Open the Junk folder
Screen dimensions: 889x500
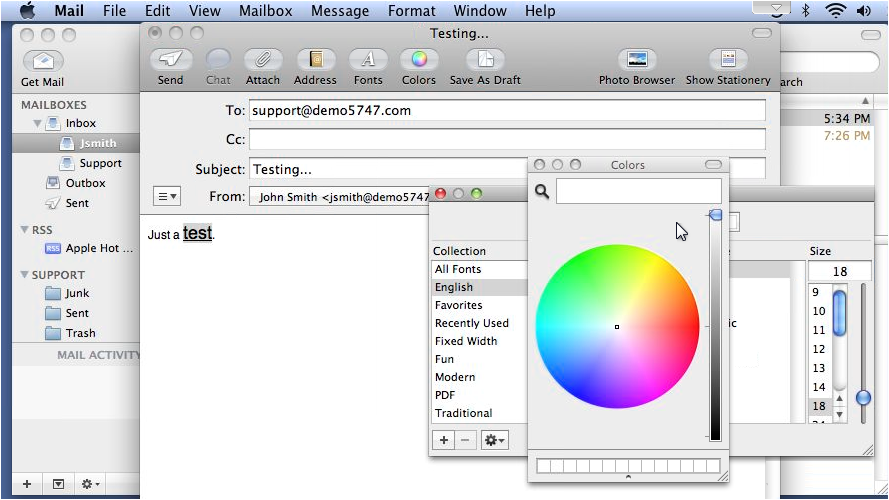75,293
